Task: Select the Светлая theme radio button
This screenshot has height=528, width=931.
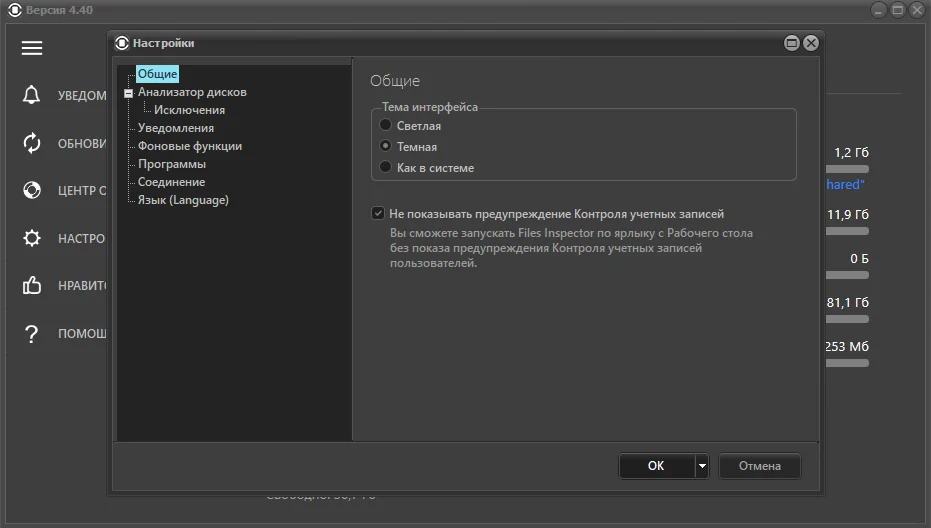Action: pos(386,126)
